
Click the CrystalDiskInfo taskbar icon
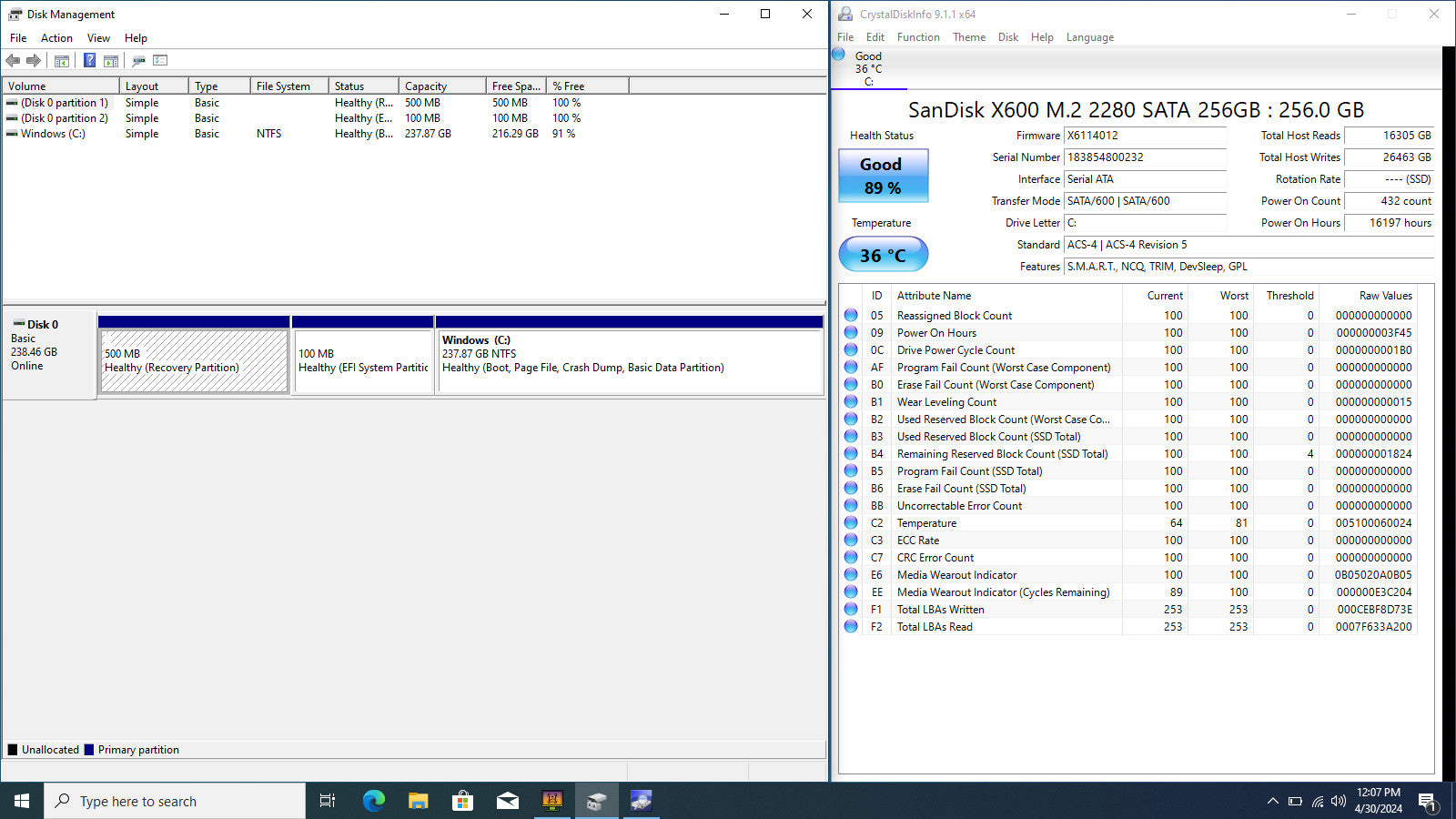[641, 801]
